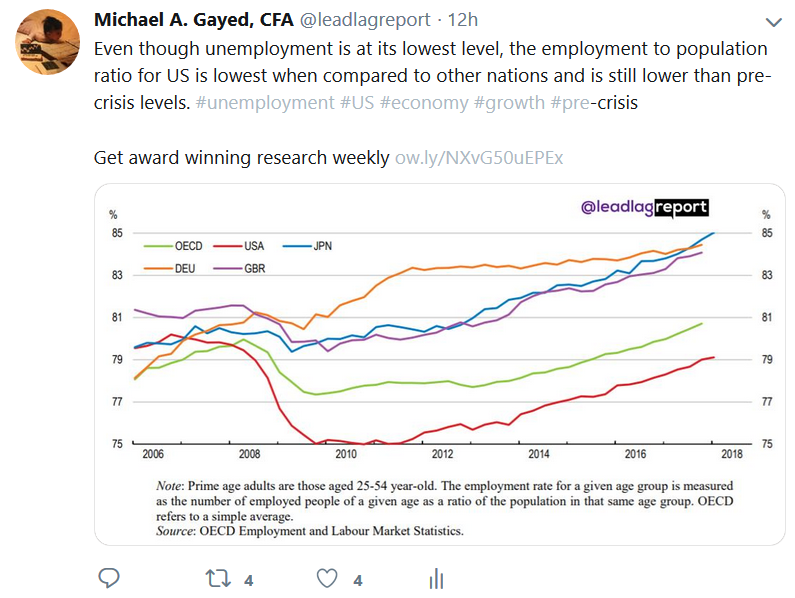Screen dimensions: 795x598
Task: Open the Michael A. Gayed, CFA profile name
Action: coord(194,21)
